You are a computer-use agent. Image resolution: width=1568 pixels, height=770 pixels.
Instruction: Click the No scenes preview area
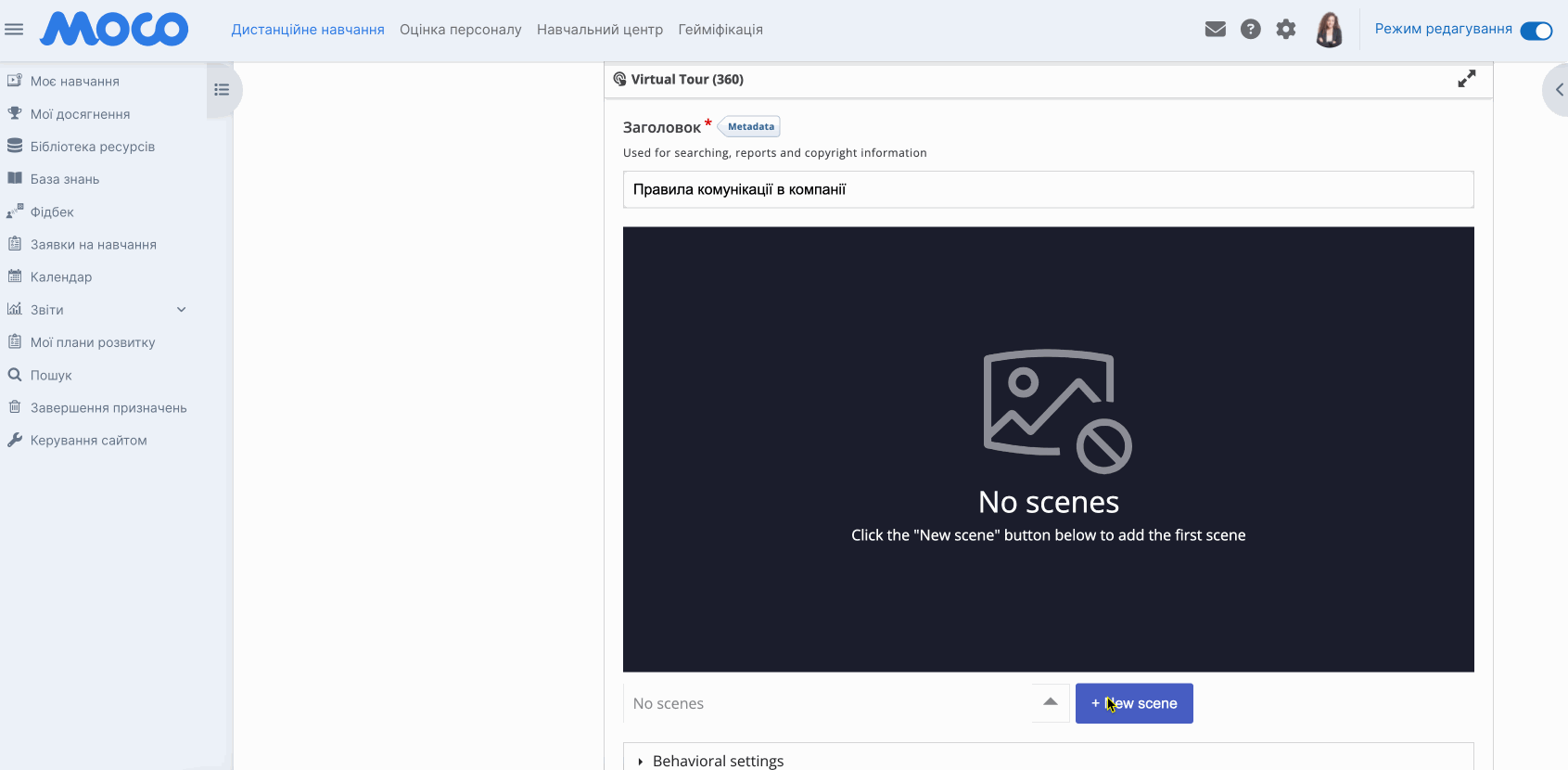tap(1049, 450)
